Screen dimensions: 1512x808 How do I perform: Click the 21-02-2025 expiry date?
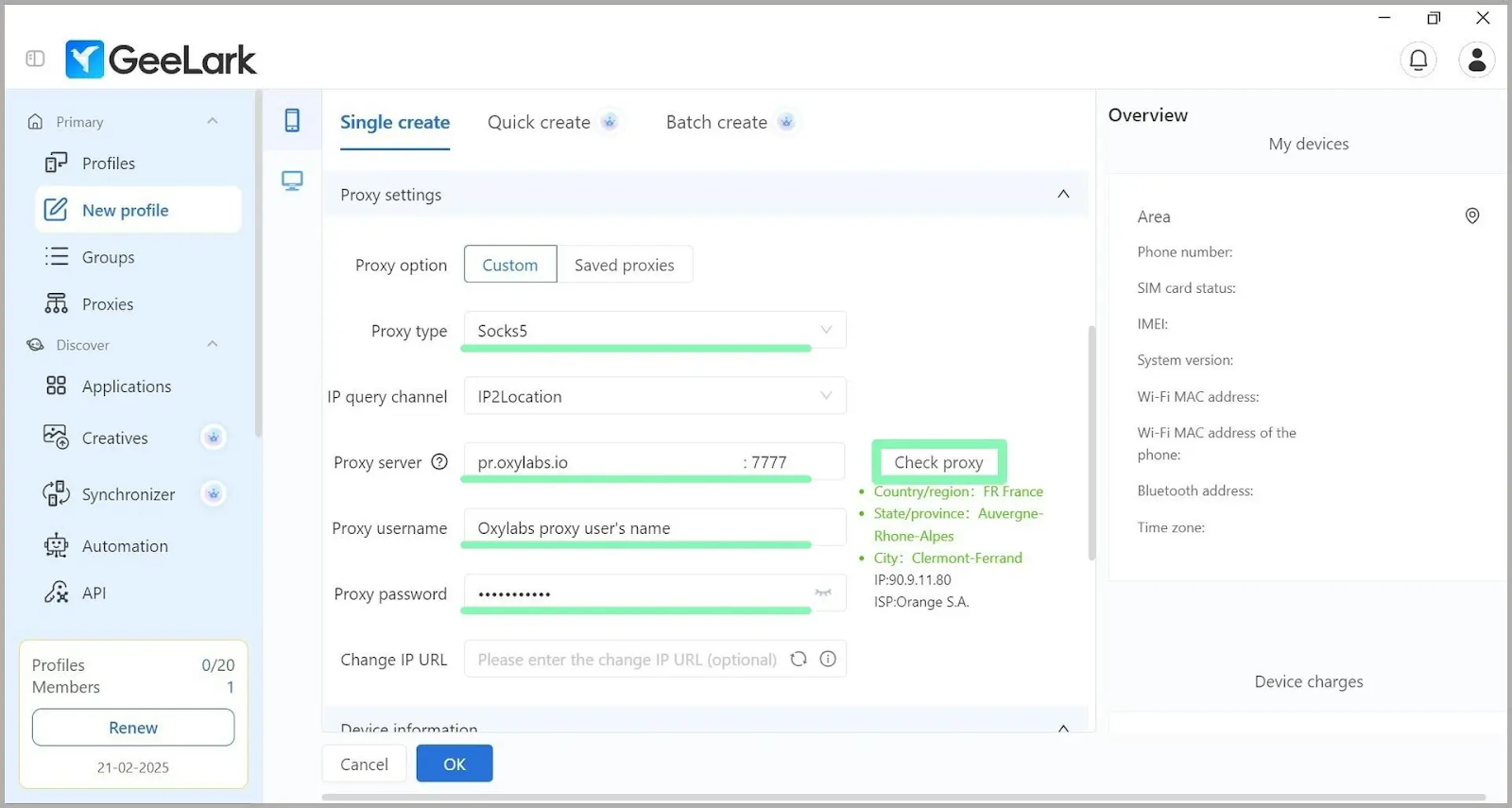coord(133,767)
